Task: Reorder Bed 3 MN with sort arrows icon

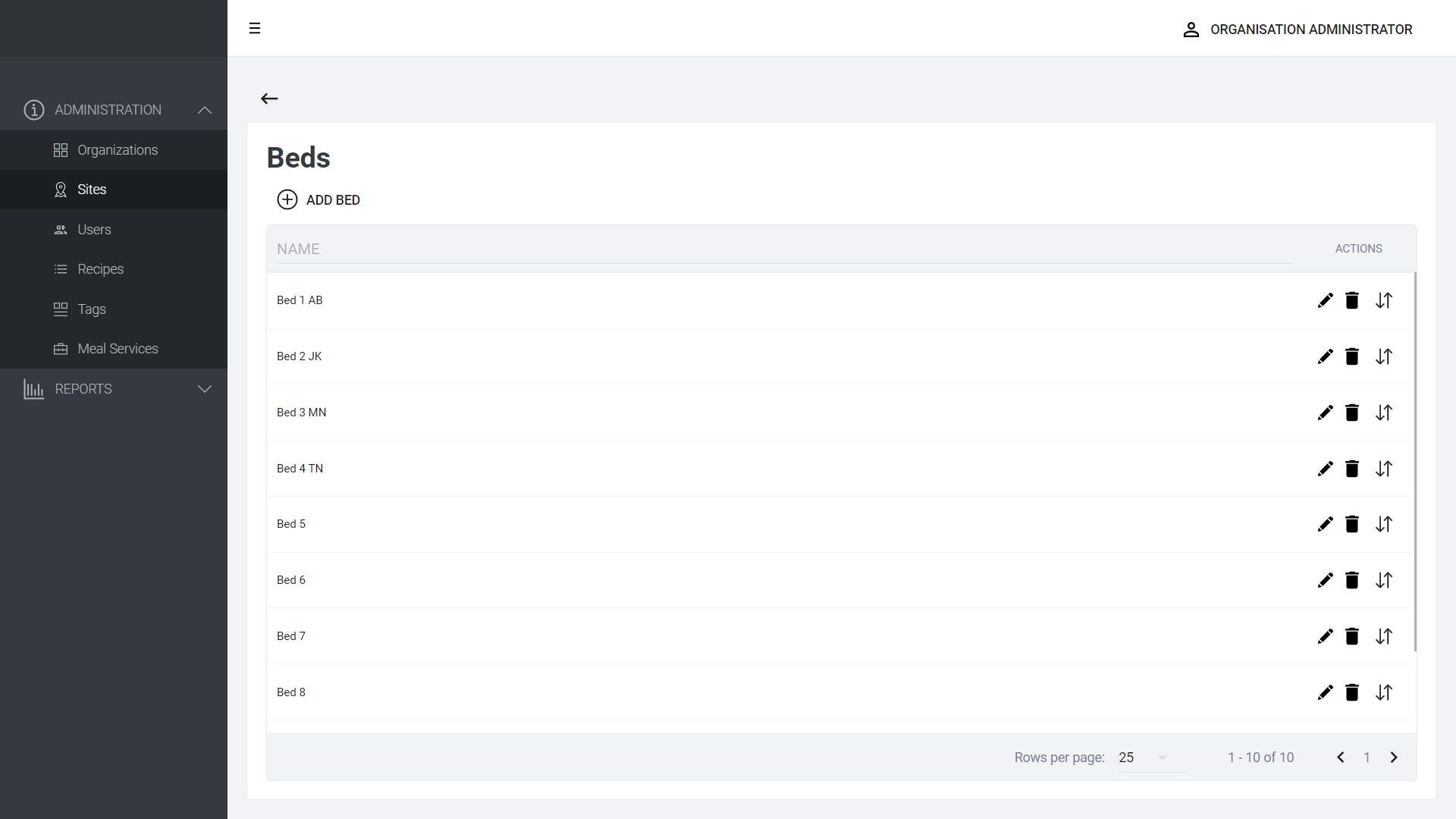Action: (1384, 413)
